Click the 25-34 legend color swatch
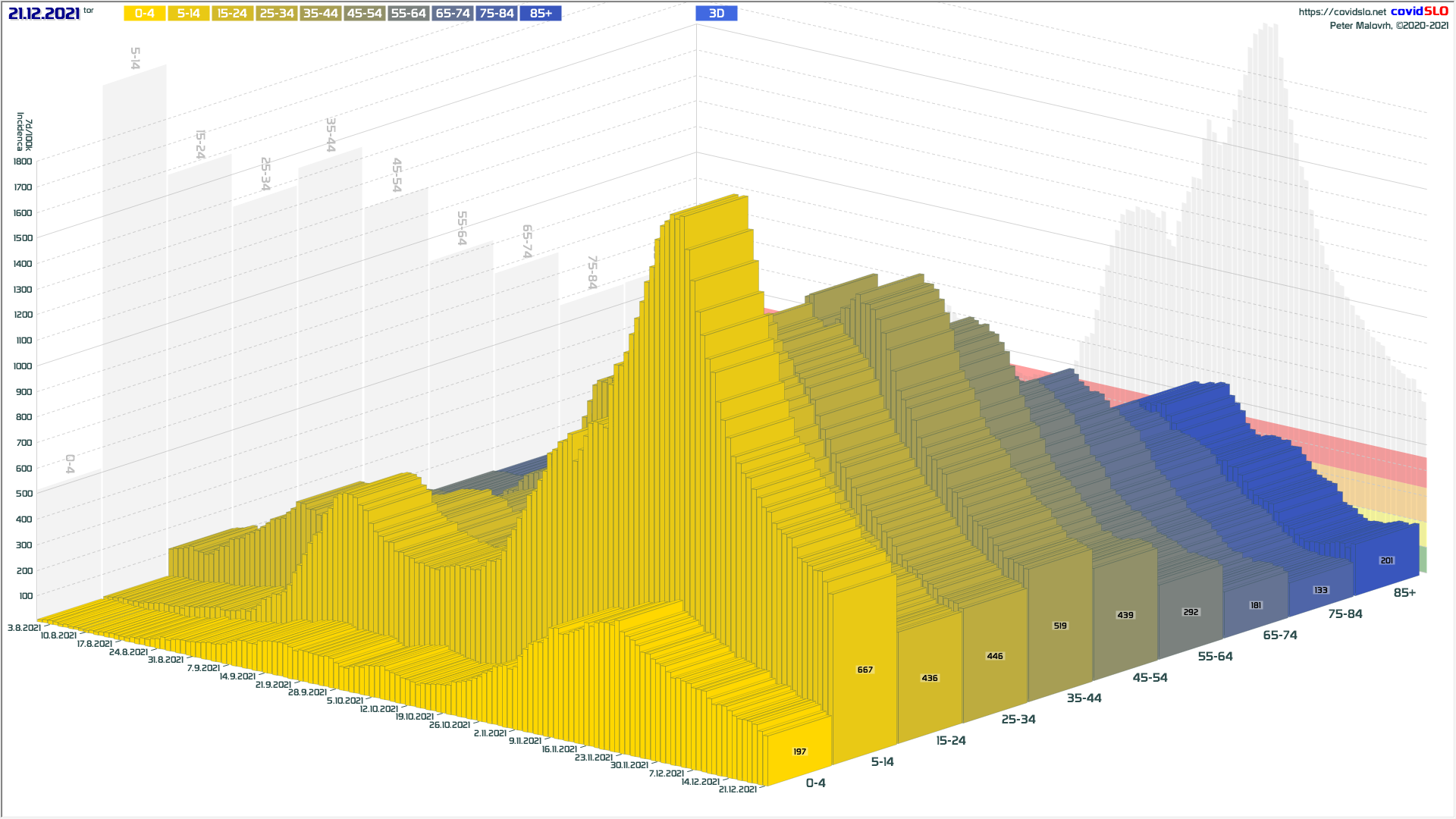This screenshot has width=1456, height=819. 276,14
